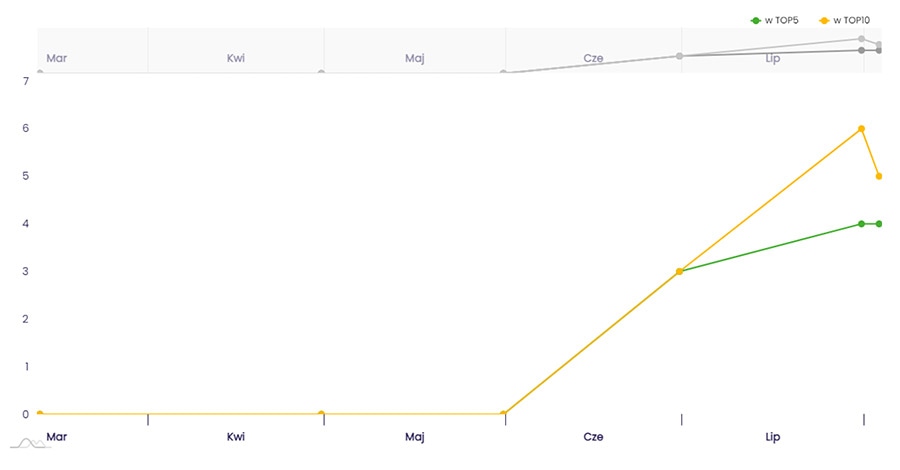Click the bottom x-axis label Kwi
The width and height of the screenshot is (900, 470).
(x=236, y=437)
